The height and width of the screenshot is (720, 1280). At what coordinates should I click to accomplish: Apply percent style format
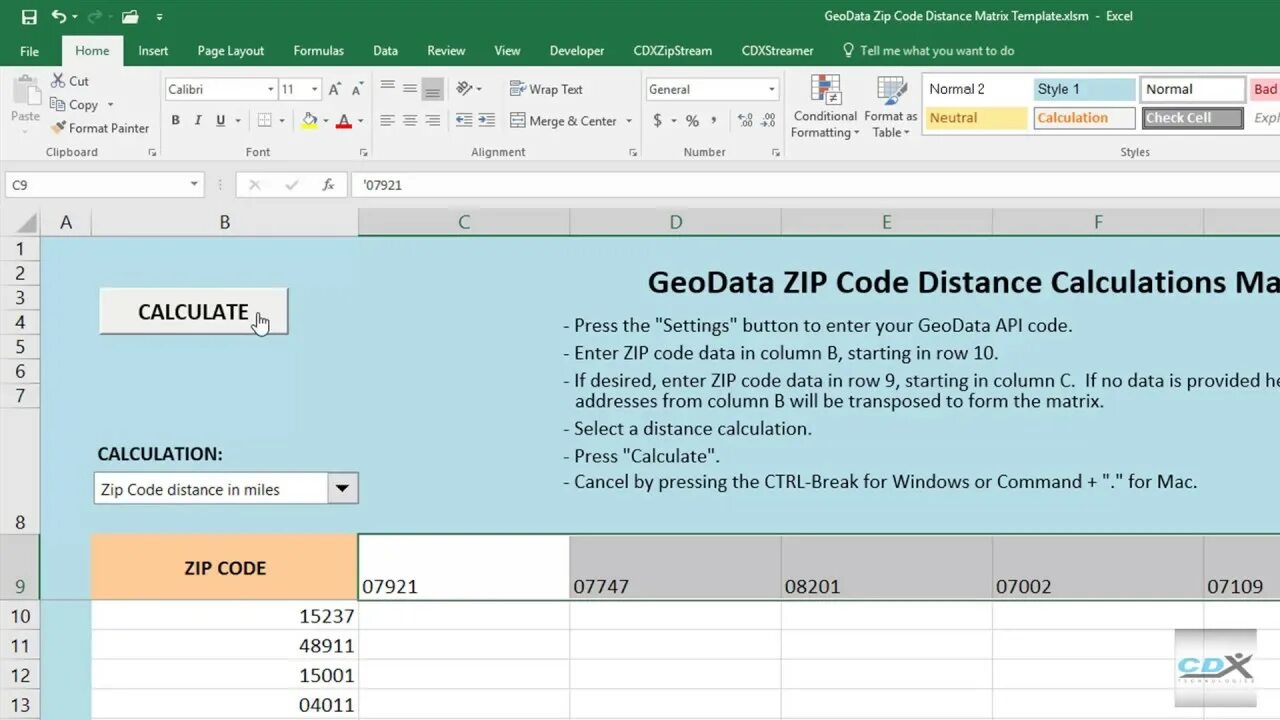click(692, 121)
